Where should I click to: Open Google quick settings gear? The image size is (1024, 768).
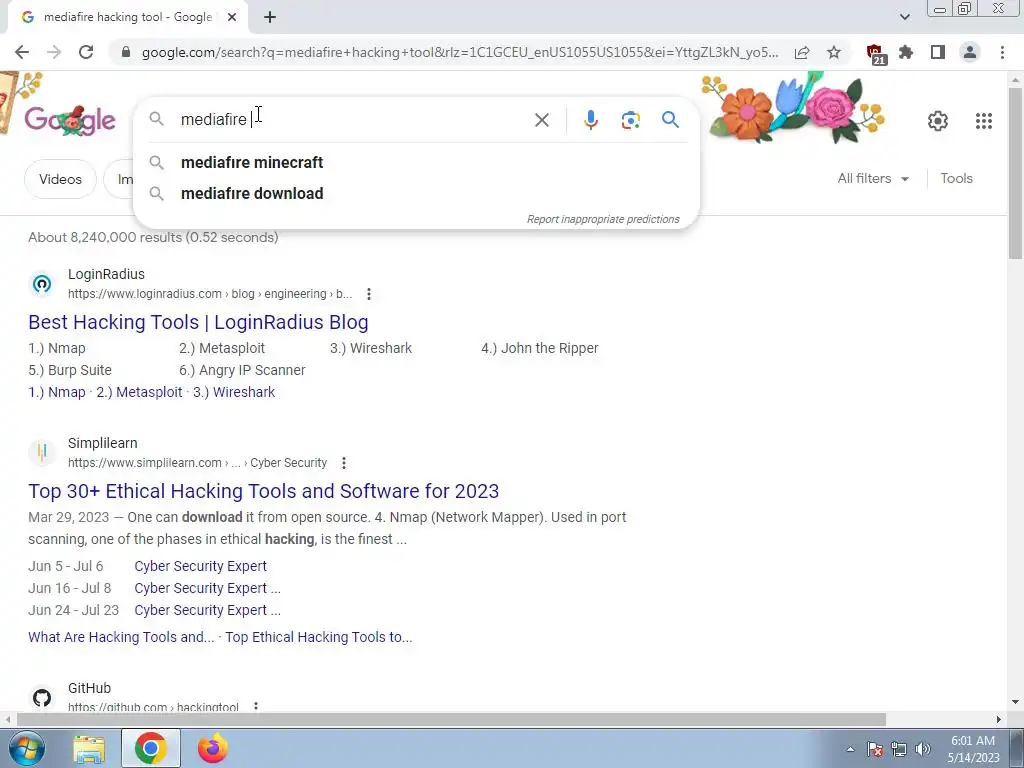(x=938, y=121)
